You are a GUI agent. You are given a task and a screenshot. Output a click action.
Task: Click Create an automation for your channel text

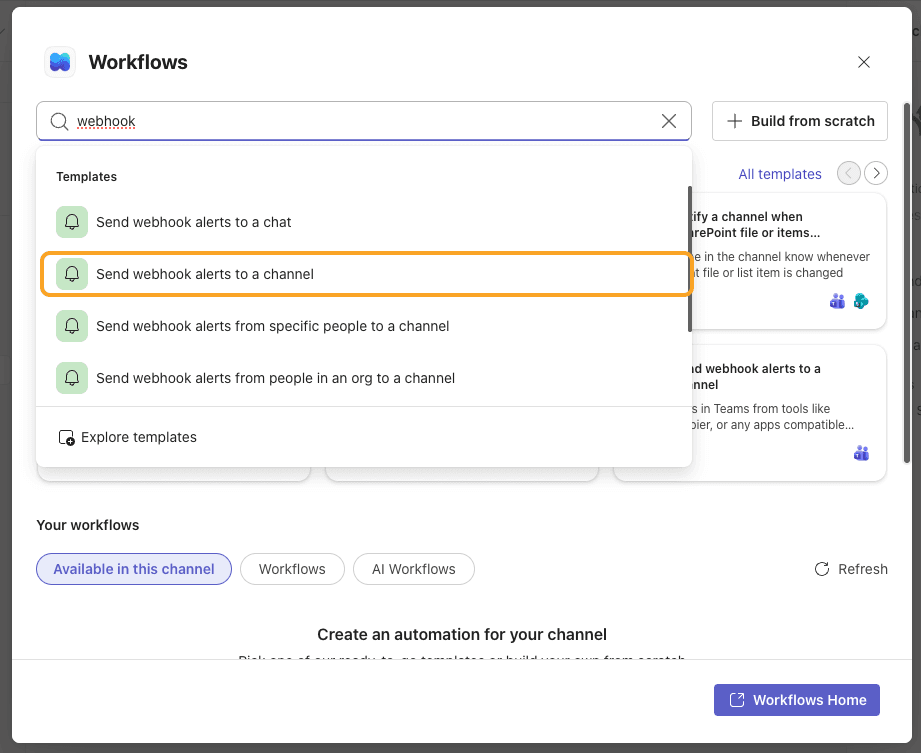coord(462,635)
